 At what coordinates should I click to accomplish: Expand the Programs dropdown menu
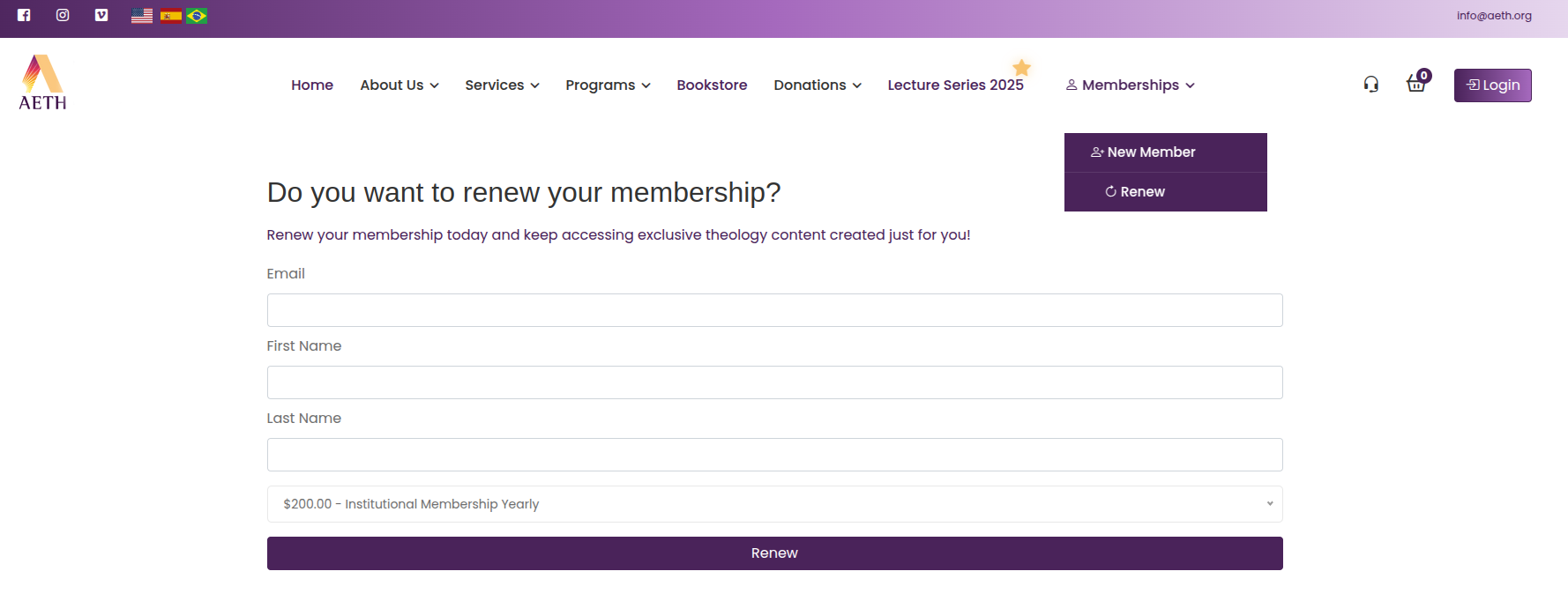608,85
